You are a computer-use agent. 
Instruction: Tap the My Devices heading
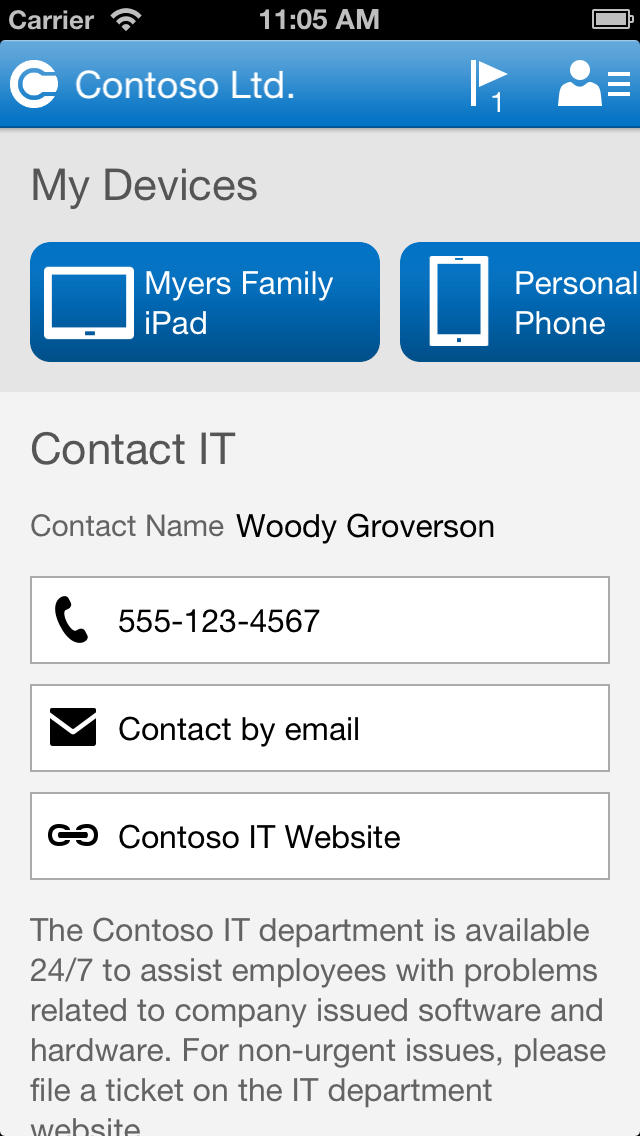coord(144,186)
